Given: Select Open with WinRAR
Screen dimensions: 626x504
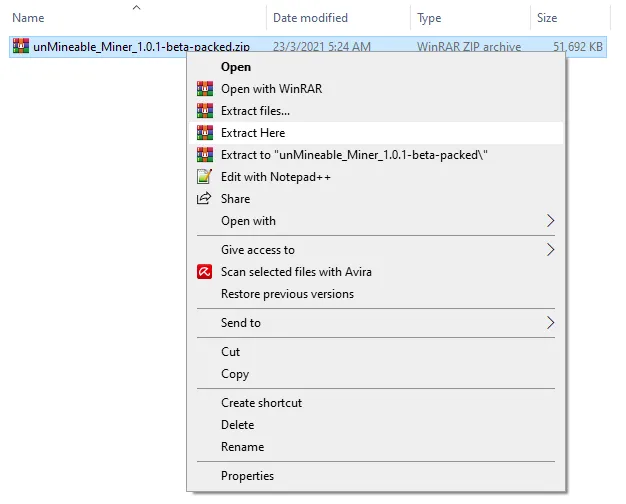Looking at the screenshot, I should pyautogui.click(x=376, y=89).
